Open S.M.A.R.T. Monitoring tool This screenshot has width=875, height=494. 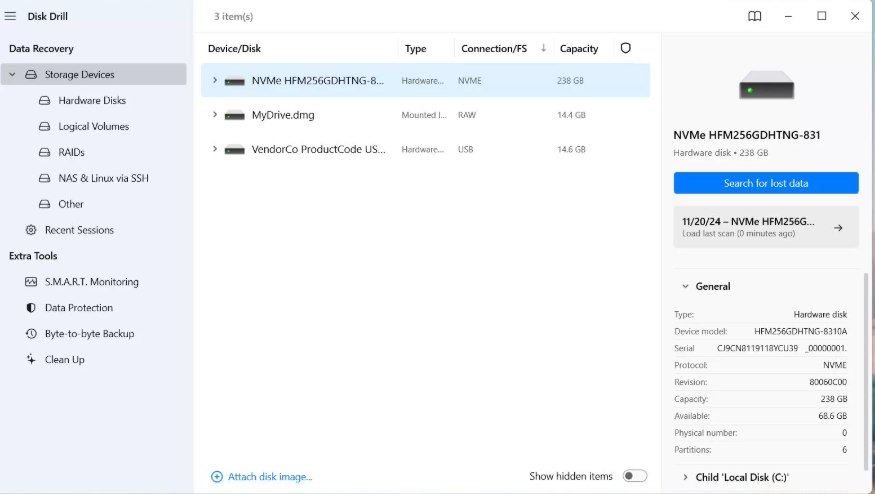pyautogui.click(x=91, y=282)
